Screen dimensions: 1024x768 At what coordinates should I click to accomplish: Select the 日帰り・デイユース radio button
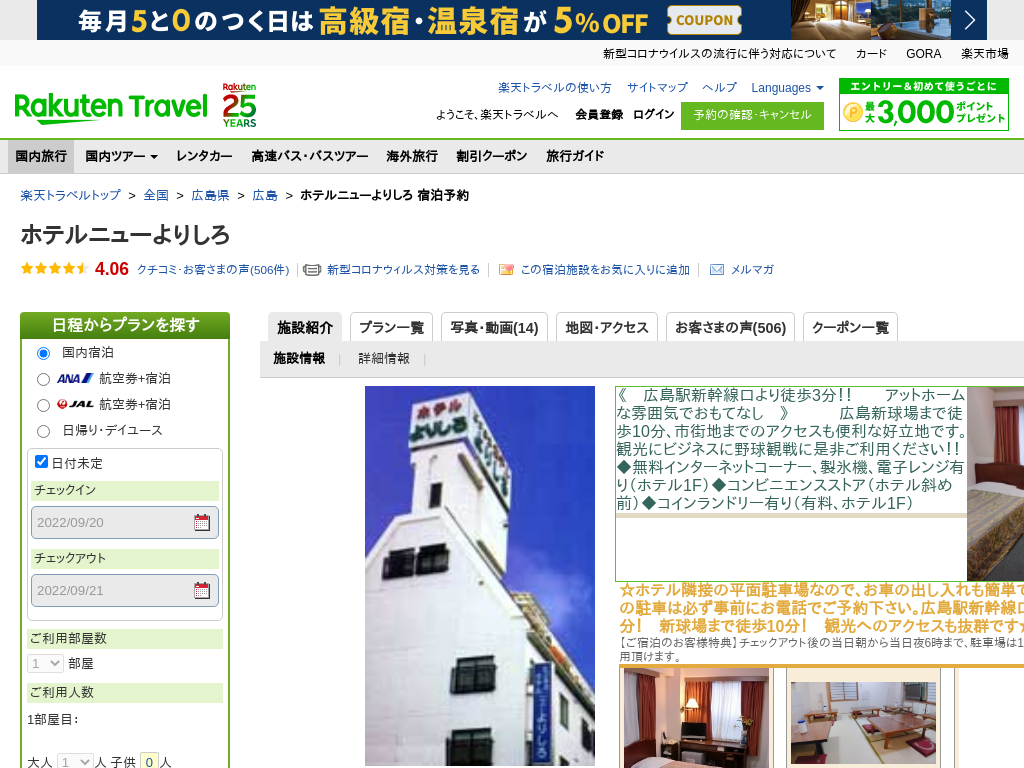43,432
